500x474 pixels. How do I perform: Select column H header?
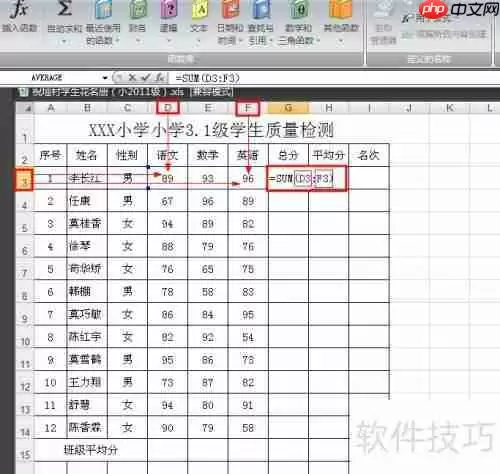pos(329,108)
